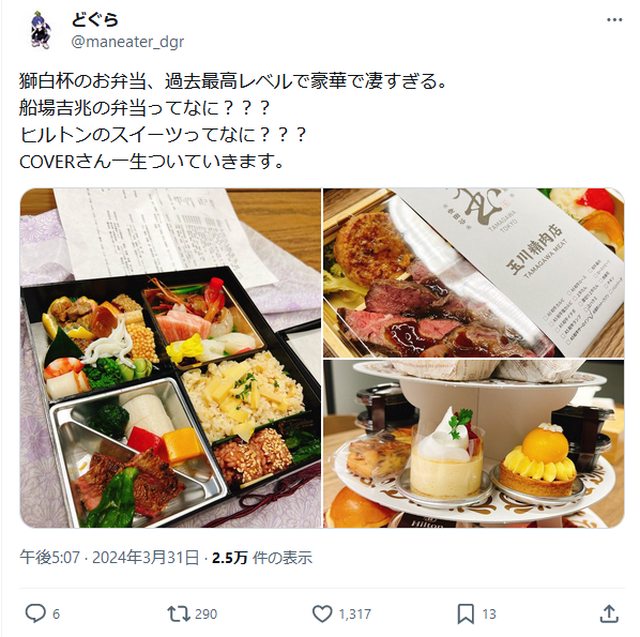Open the @maneater_dgr handle link
Screen dimensions: 640x637
pyautogui.click(x=127, y=42)
